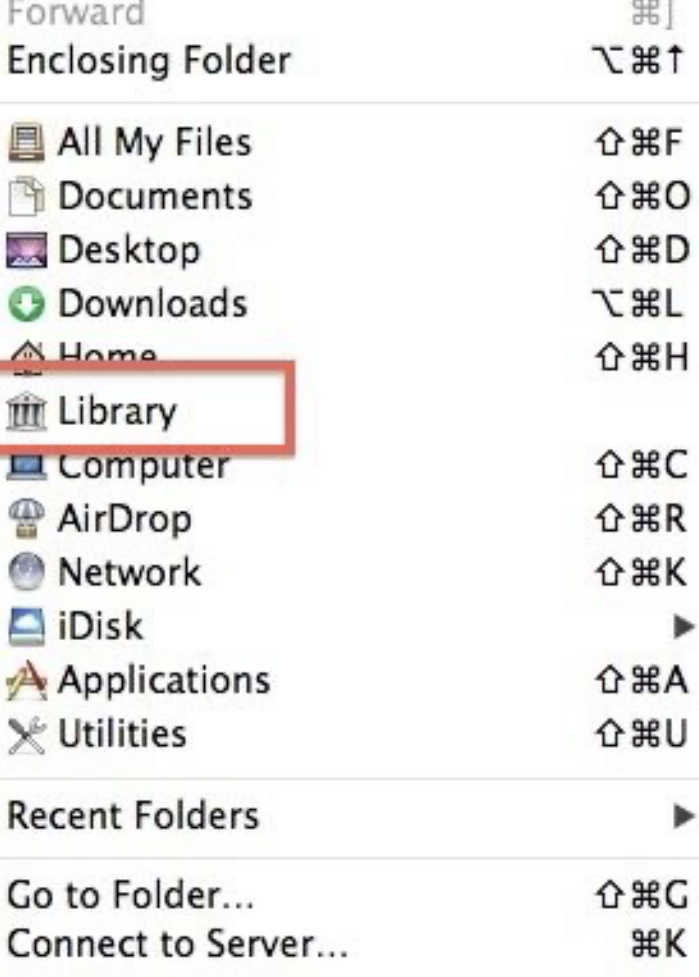This screenshot has height=977, width=699.
Task: Click the Desktop picture icon
Action: click(x=26, y=250)
